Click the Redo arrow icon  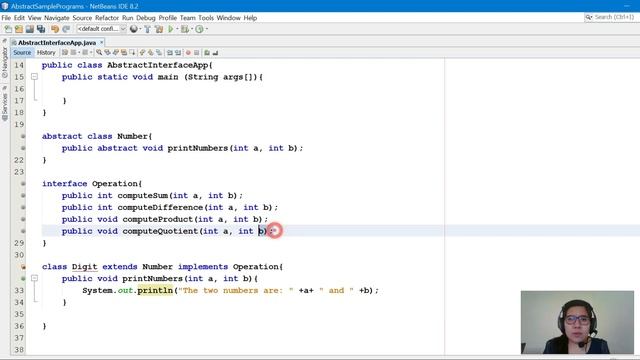[66, 29]
